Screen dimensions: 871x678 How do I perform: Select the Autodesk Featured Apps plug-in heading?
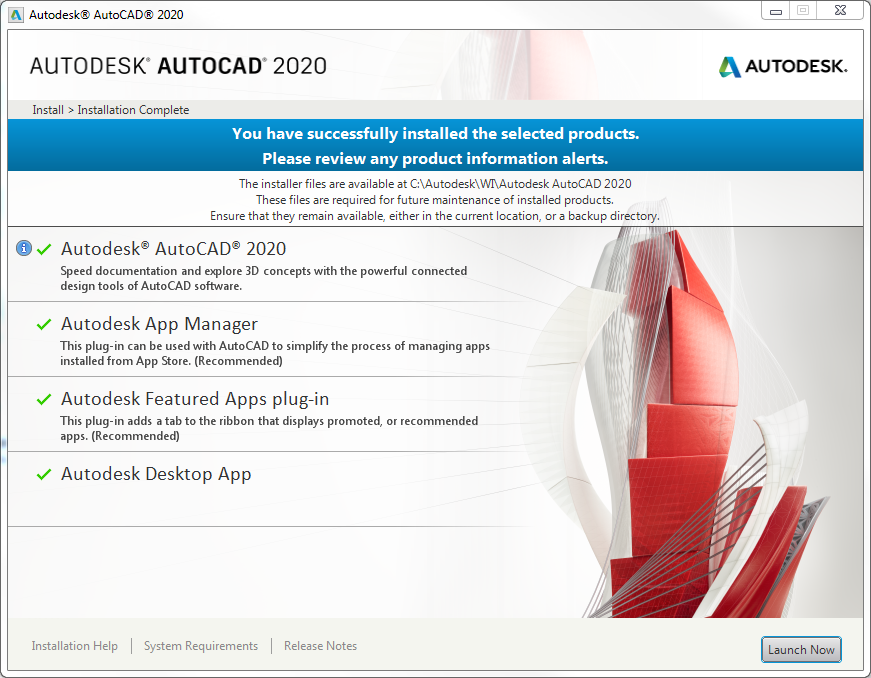pos(195,399)
